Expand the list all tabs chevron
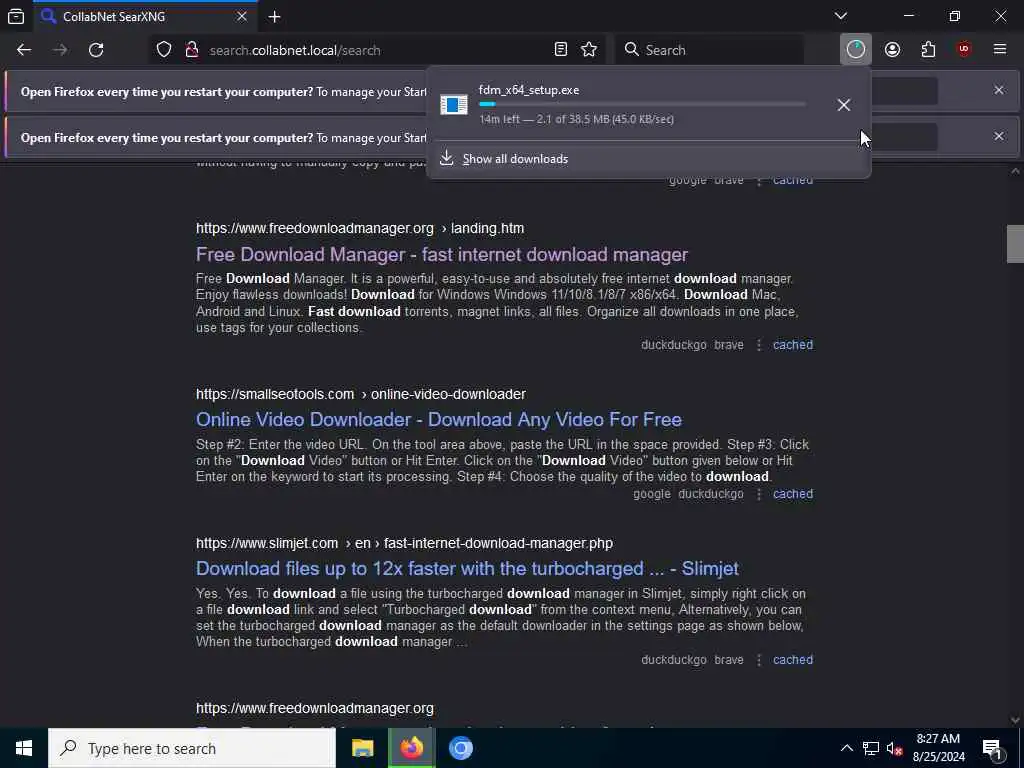The width and height of the screenshot is (1024, 768). 840,16
